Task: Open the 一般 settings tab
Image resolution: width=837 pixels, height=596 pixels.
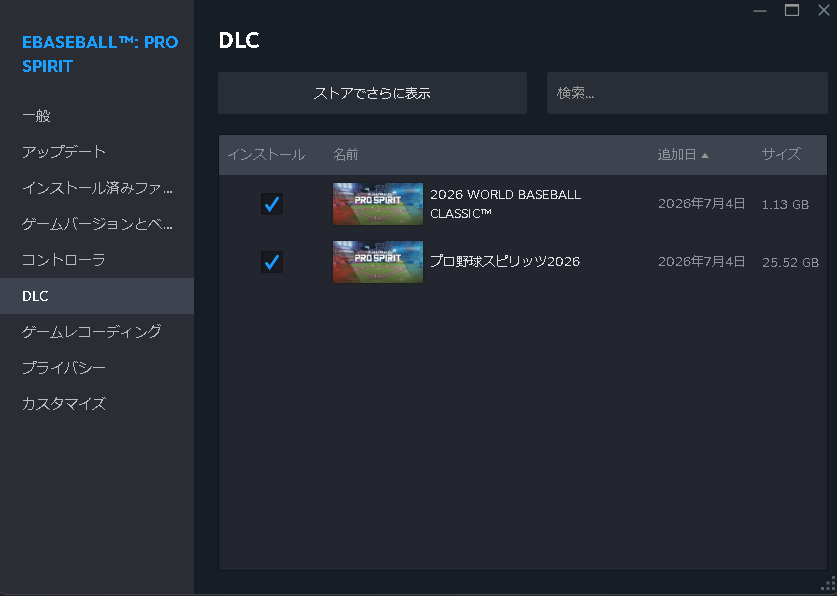Action: point(97,116)
